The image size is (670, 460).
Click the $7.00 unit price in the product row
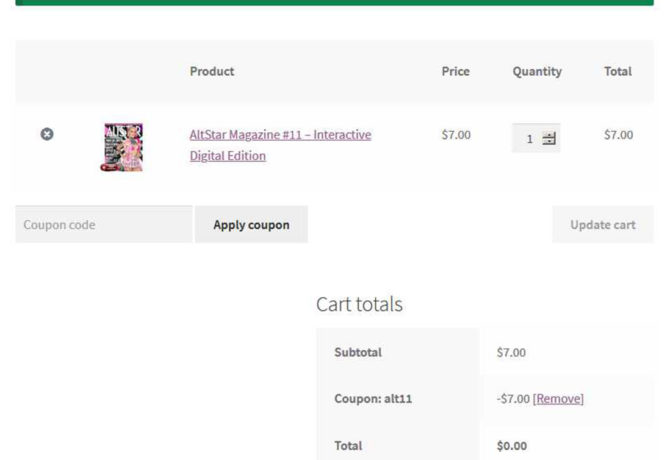click(456, 135)
